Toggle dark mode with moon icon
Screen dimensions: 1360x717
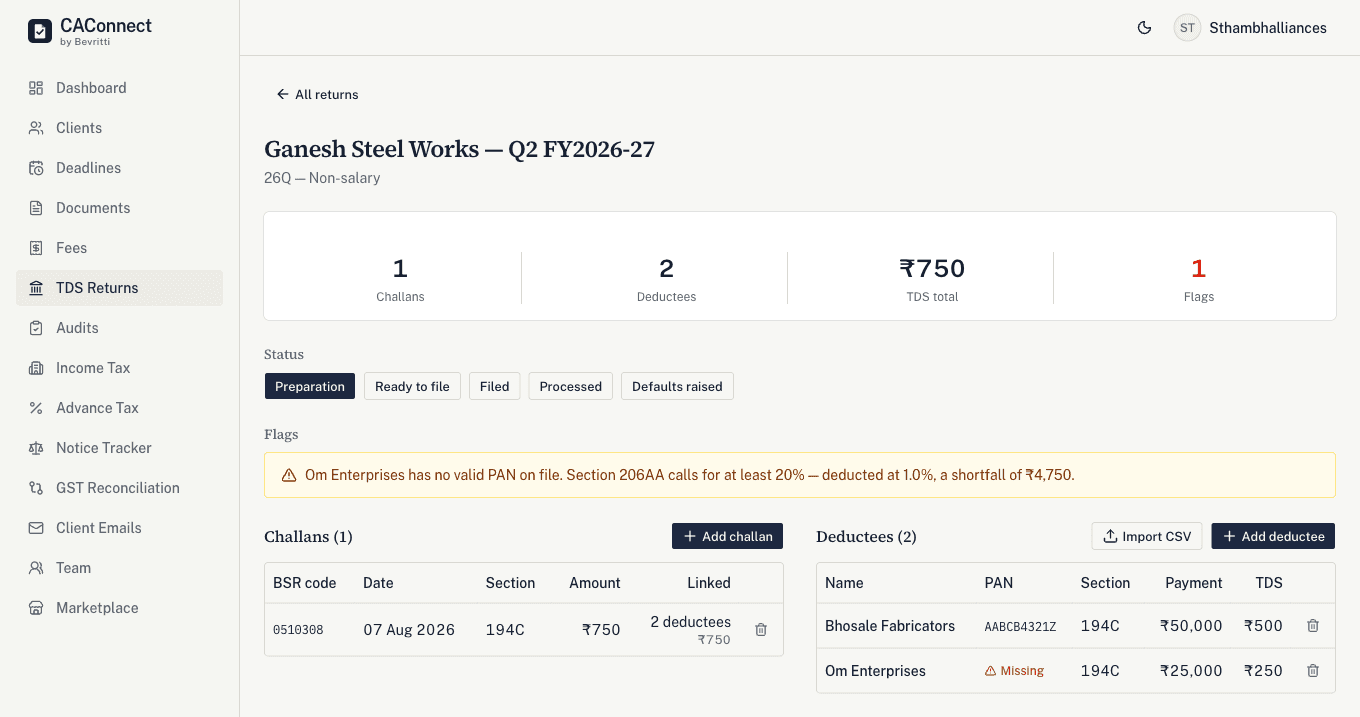[1145, 28]
